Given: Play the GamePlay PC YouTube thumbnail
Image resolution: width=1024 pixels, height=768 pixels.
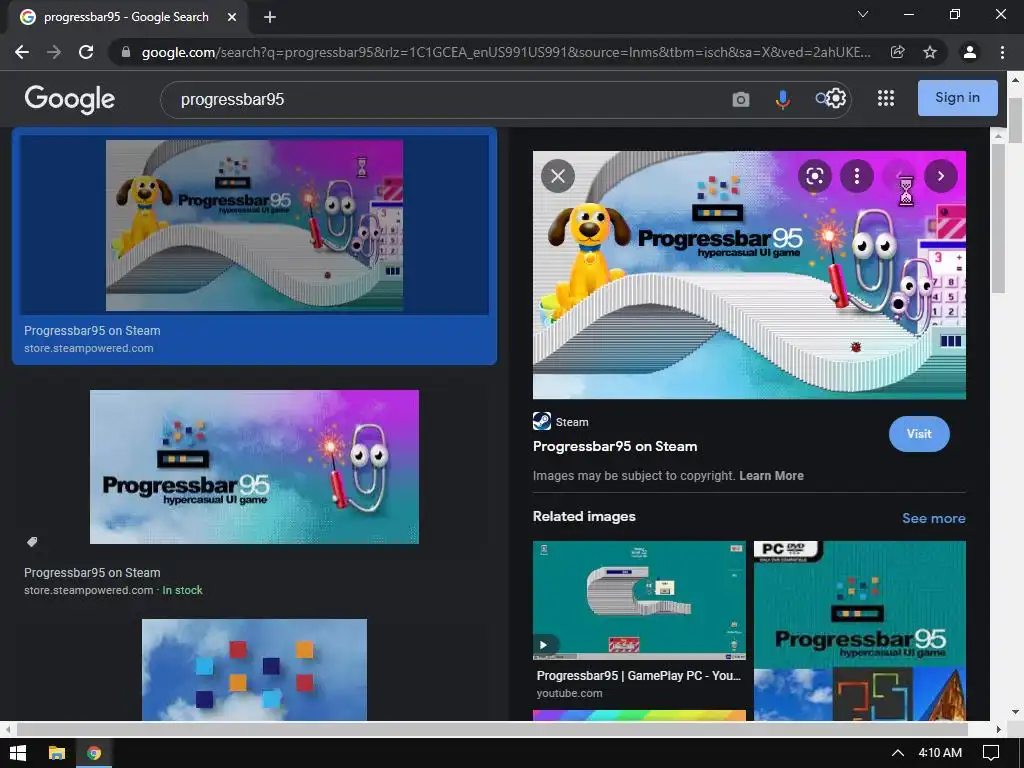Looking at the screenshot, I should coord(639,600).
